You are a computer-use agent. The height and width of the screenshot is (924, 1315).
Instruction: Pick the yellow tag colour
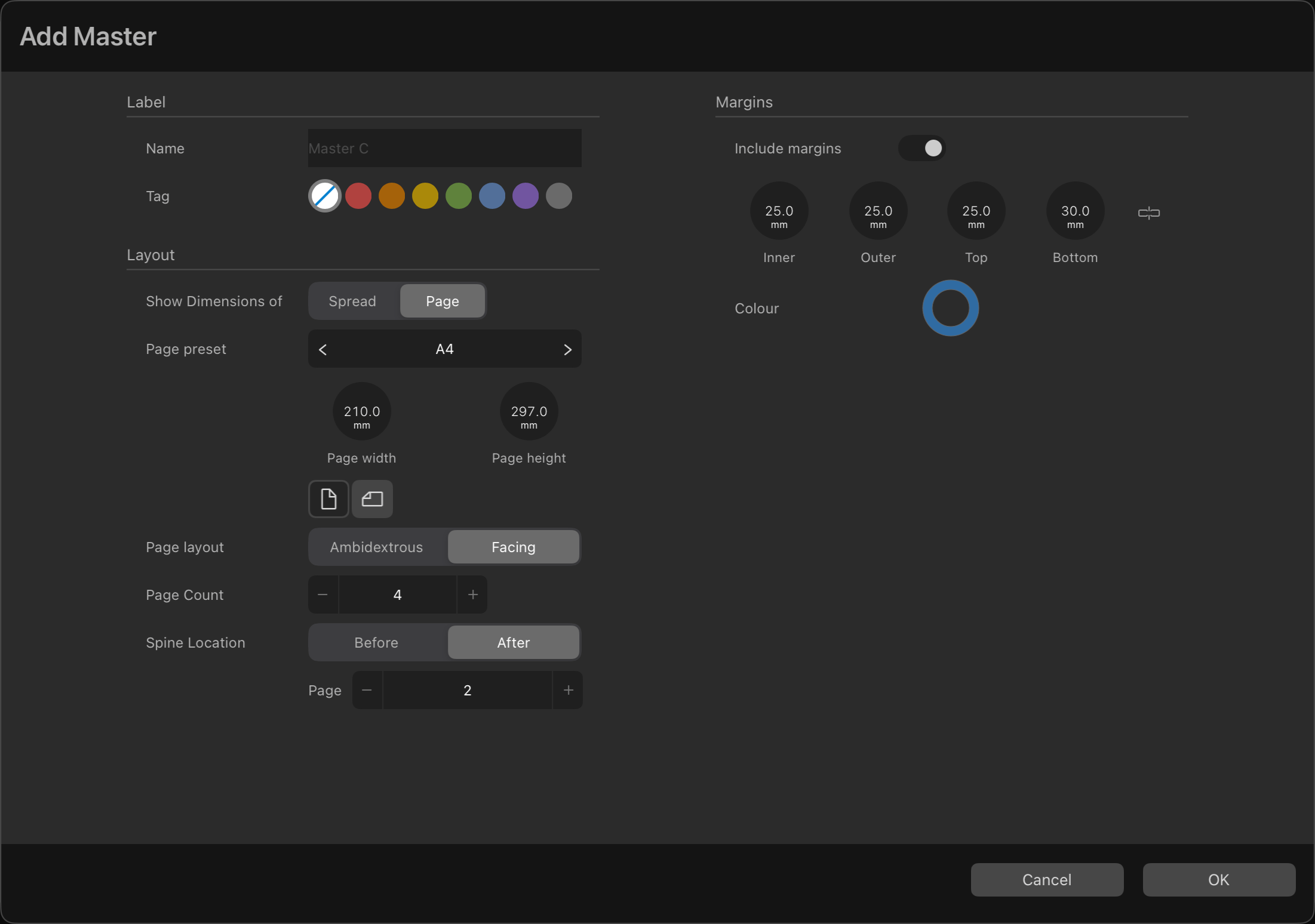425,196
